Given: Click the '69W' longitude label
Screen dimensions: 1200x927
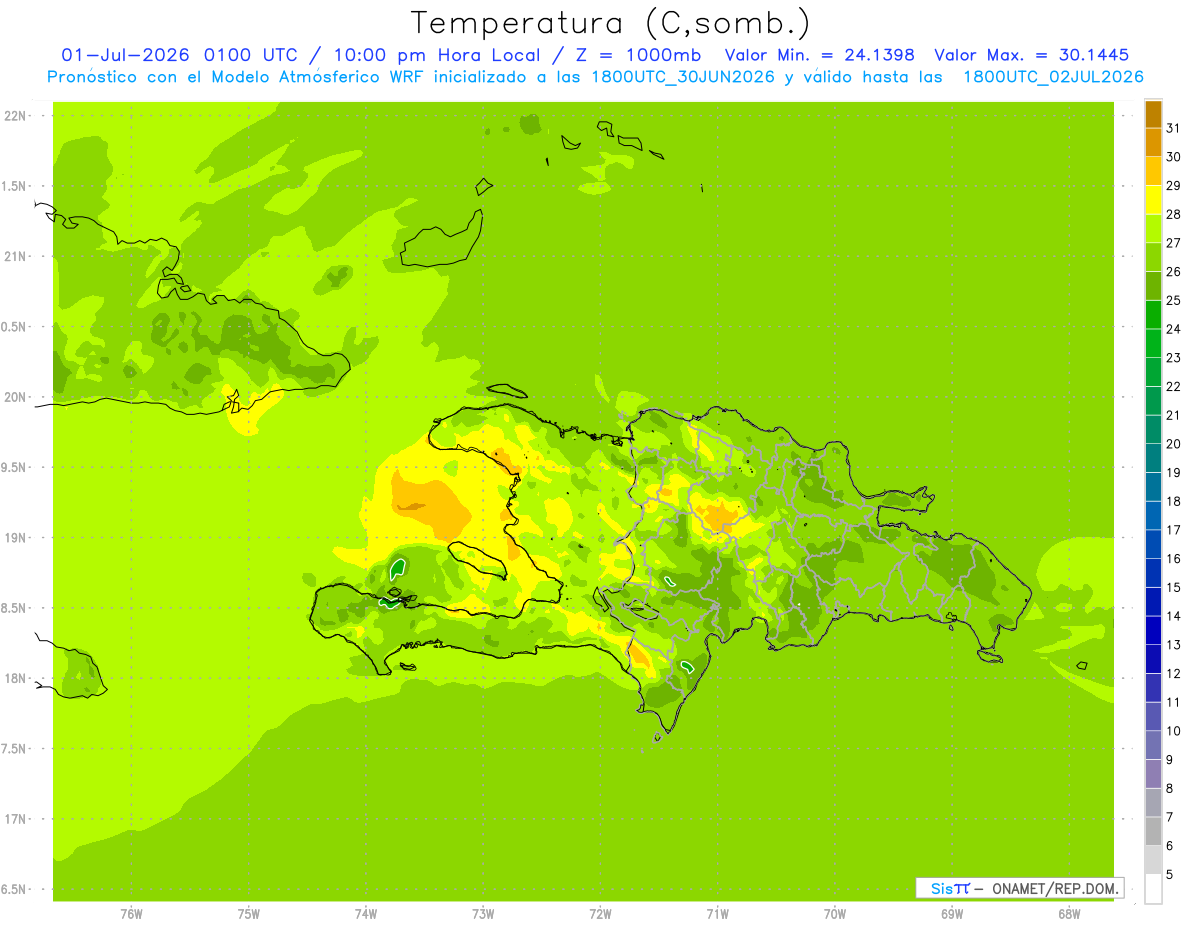Looking at the screenshot, I should coord(952,914).
